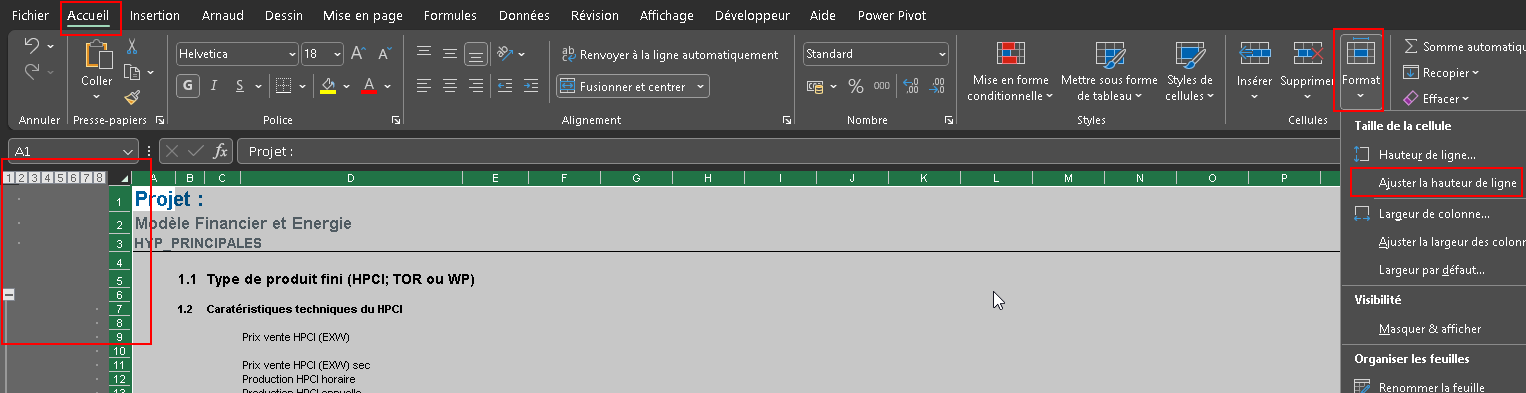Switch to the Mise en page tab
Image resolution: width=1526 pixels, height=393 pixels.
click(363, 16)
